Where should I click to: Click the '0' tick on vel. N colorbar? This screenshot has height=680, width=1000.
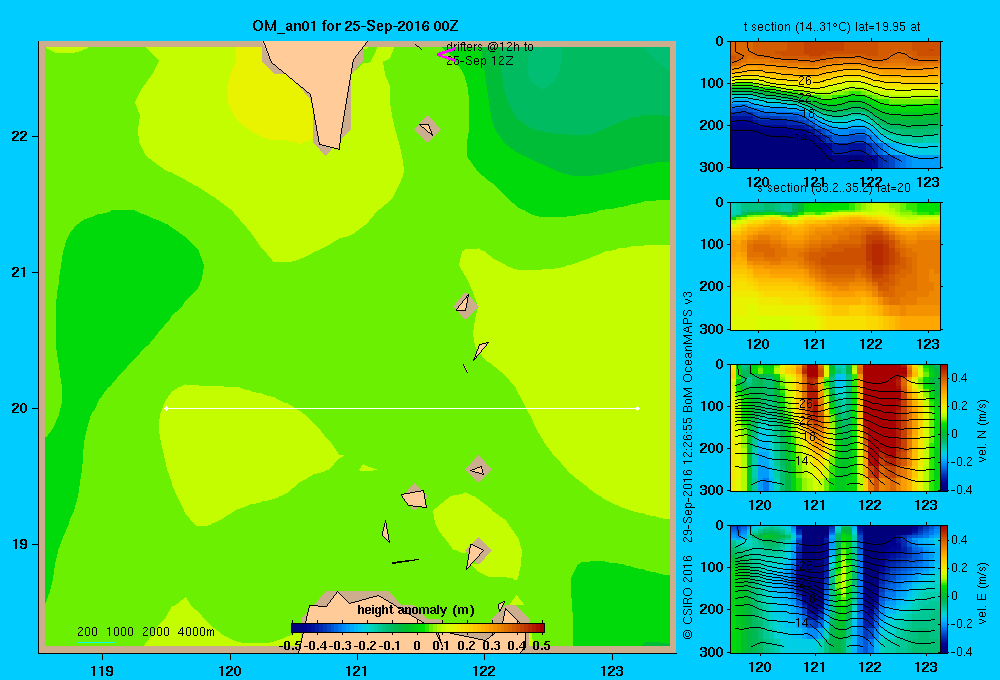click(955, 434)
